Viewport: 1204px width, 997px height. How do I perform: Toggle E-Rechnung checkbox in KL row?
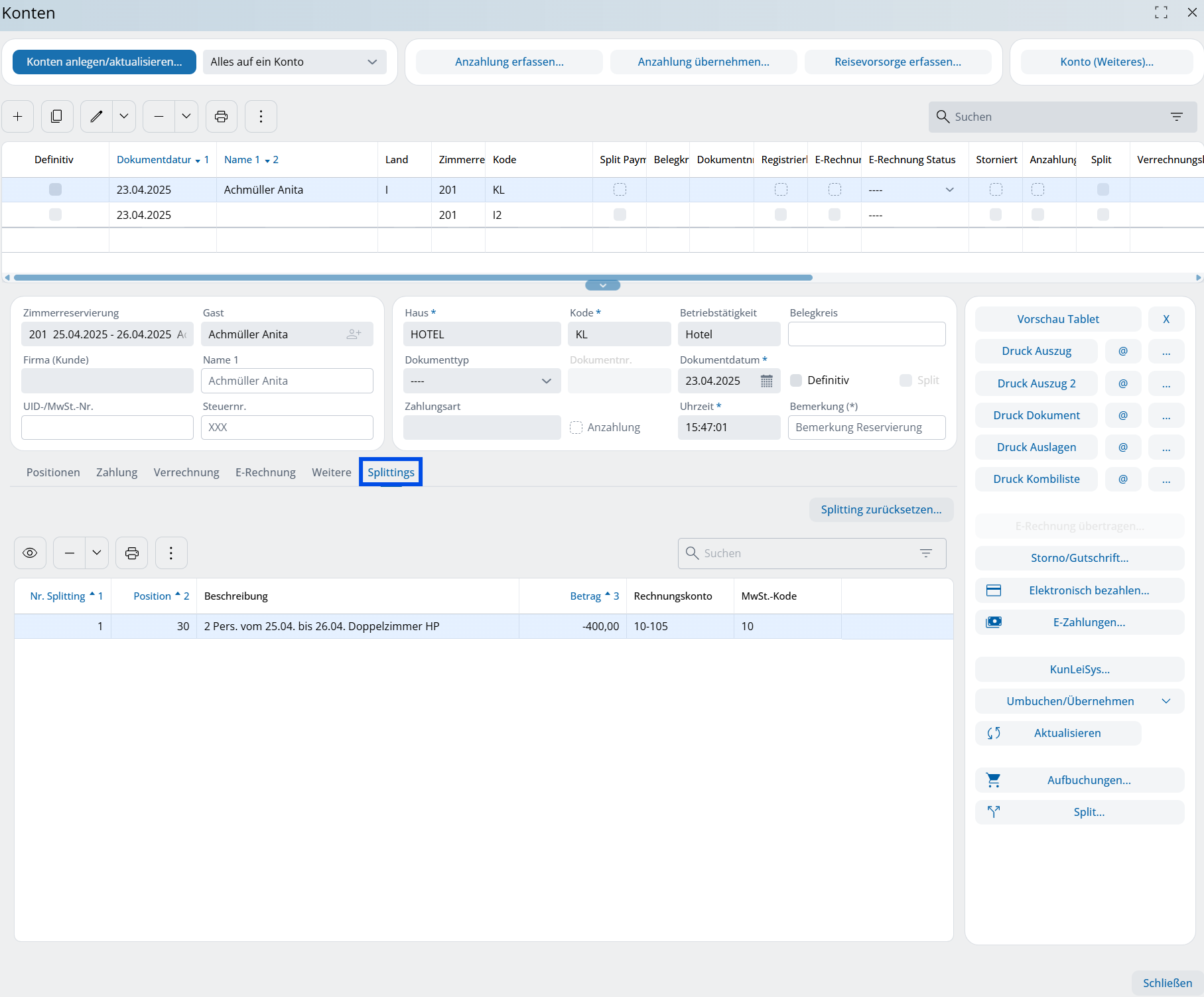tap(835, 190)
